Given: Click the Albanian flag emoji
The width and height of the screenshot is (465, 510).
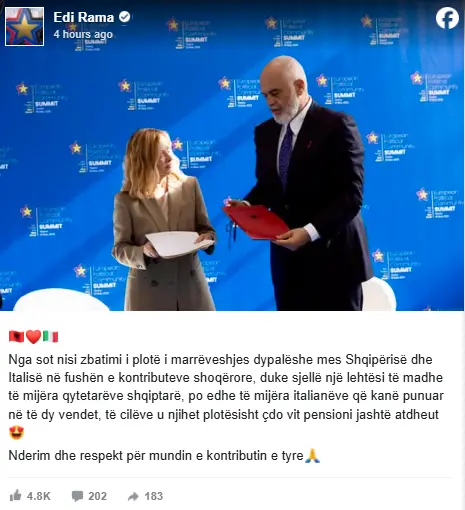Looking at the screenshot, I should 16,337.
